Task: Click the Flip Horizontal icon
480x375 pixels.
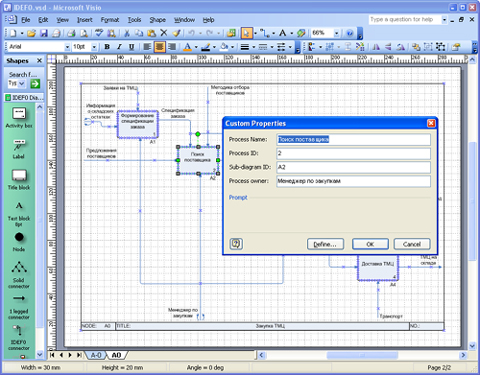Action: pyautogui.click(x=376, y=47)
